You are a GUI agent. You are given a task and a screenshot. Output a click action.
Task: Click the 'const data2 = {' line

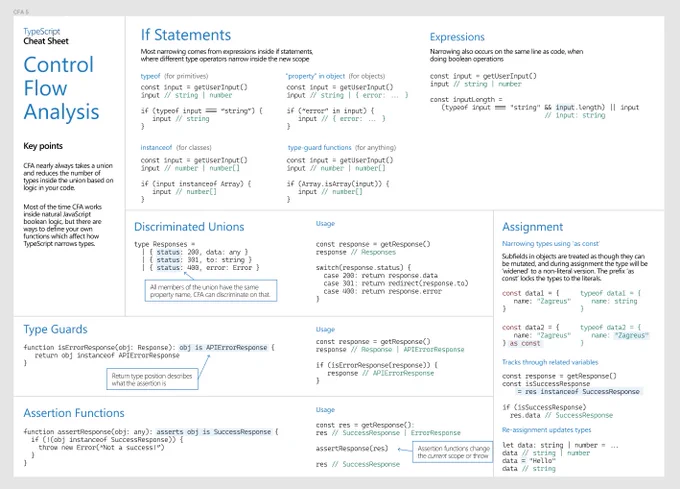pos(531,328)
